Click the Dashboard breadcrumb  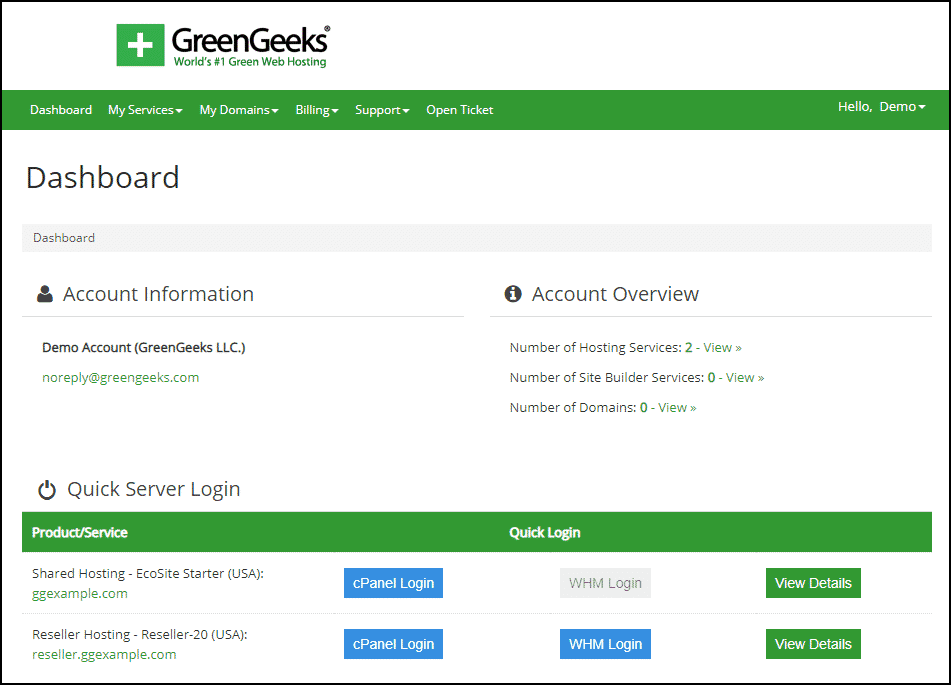[64, 238]
